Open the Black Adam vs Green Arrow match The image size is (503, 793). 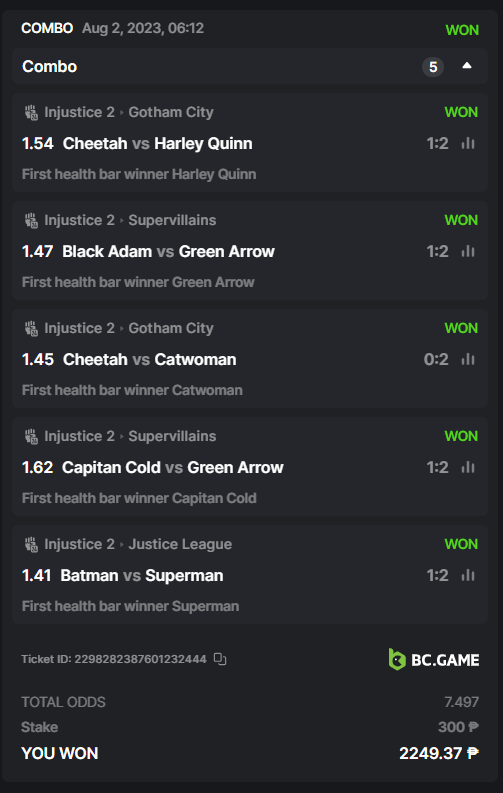pos(168,251)
